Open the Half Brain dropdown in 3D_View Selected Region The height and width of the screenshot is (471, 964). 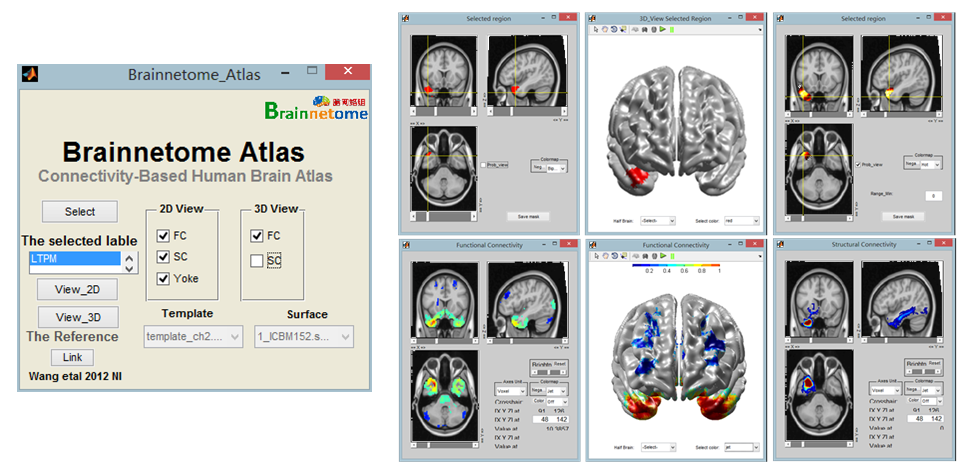(658, 220)
